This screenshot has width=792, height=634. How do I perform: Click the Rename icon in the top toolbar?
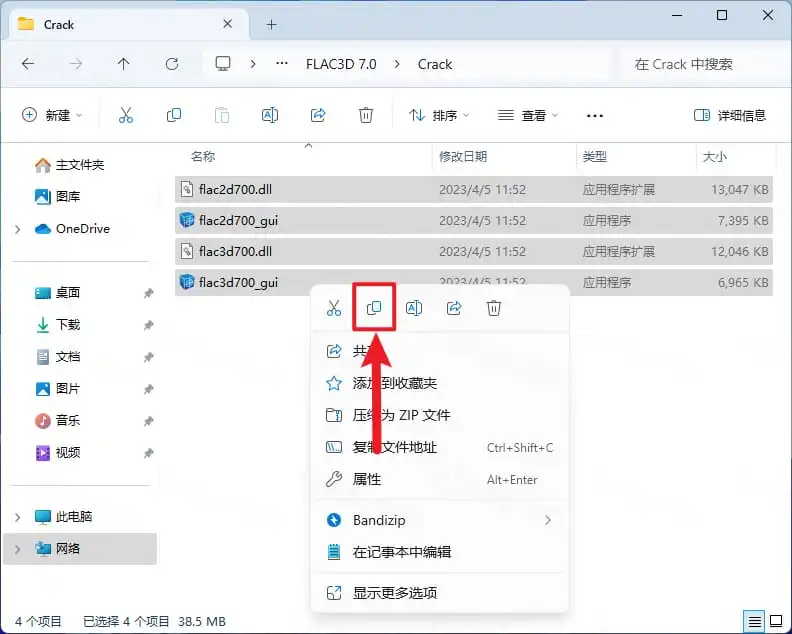(x=270, y=116)
